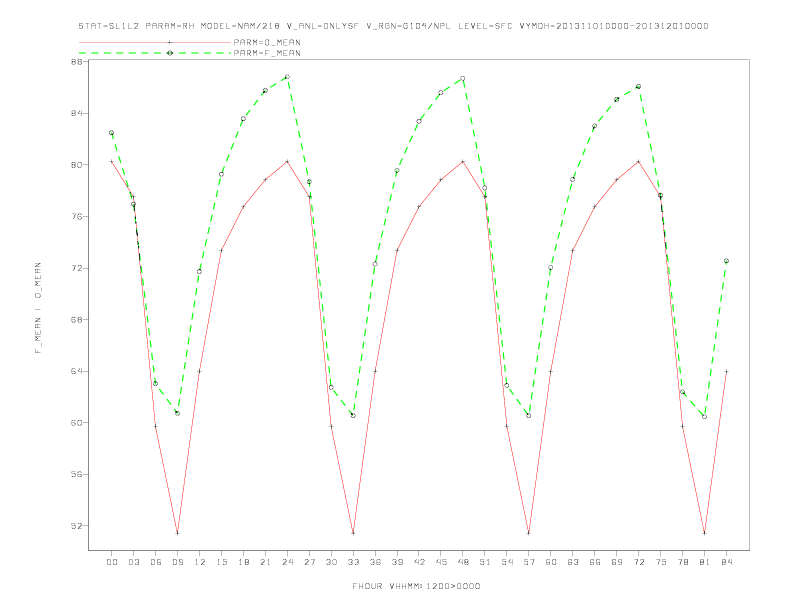Click y-axis tick label 56
Viewport: 792px width, 612px height.
click(x=77, y=474)
